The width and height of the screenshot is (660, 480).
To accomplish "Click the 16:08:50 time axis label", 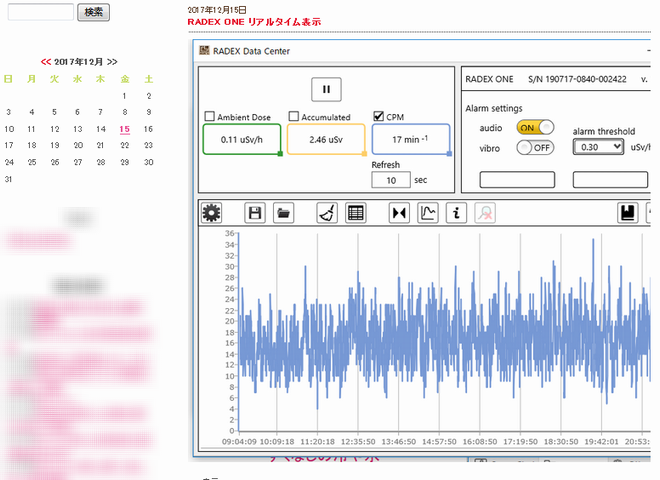I will tap(480, 442).
